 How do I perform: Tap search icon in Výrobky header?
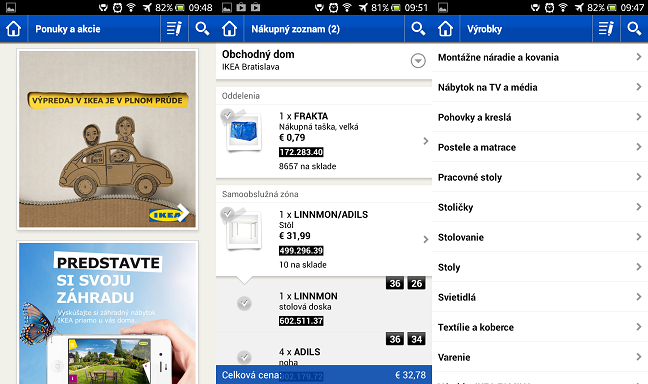[634, 29]
